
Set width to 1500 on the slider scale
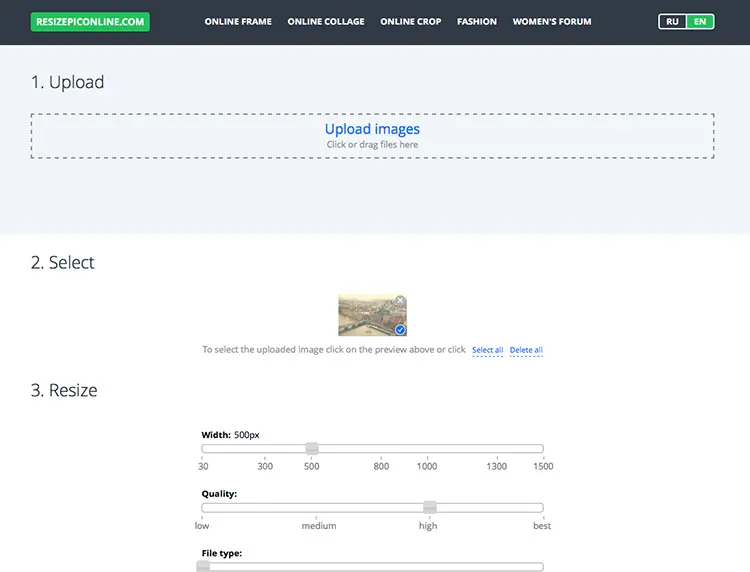(543, 466)
